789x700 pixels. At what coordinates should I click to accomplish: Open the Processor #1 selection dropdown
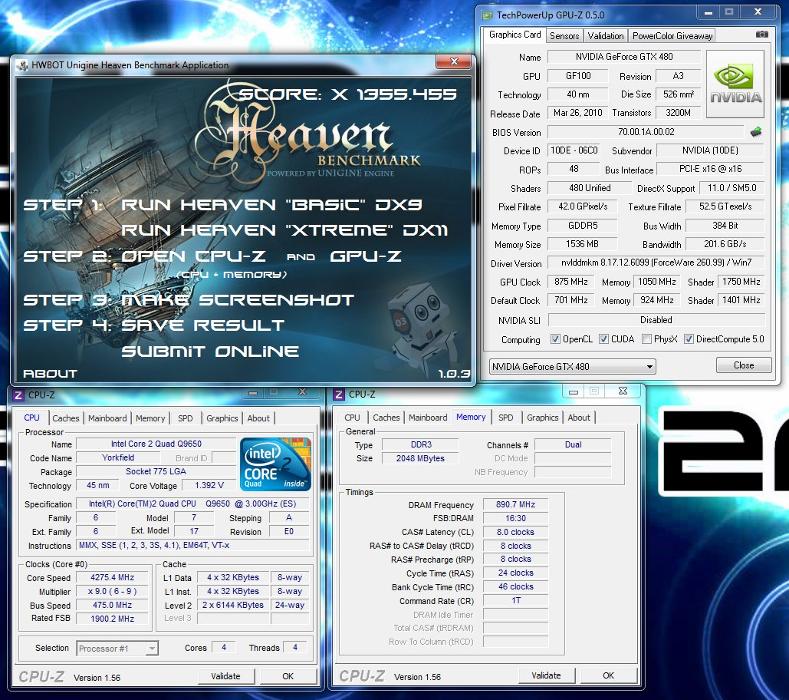(x=117, y=649)
